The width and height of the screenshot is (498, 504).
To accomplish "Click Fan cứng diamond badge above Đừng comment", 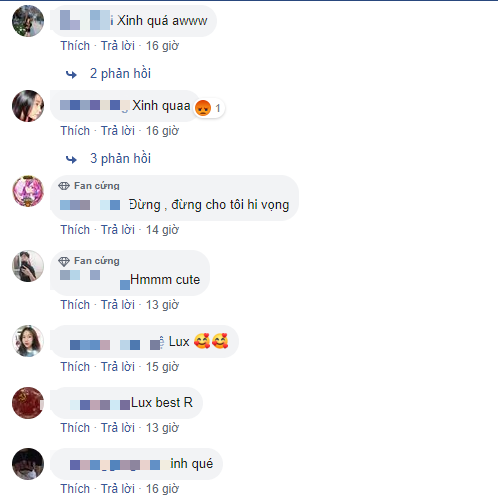I will point(64,186).
